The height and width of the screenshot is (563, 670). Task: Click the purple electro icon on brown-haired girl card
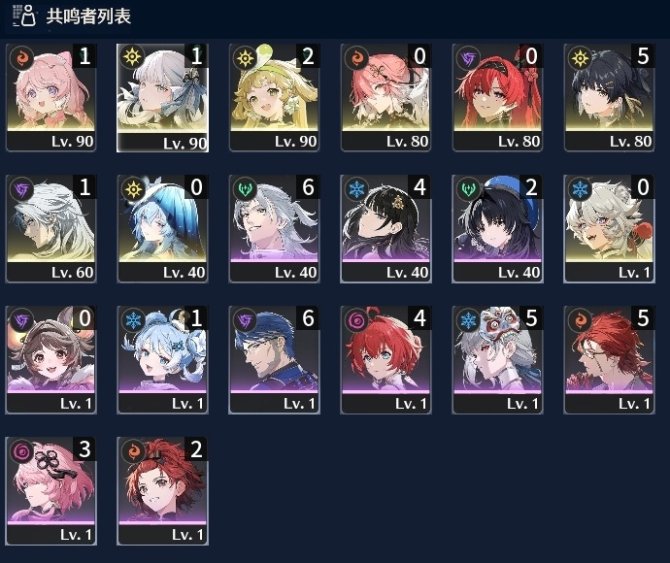[x=22, y=320]
